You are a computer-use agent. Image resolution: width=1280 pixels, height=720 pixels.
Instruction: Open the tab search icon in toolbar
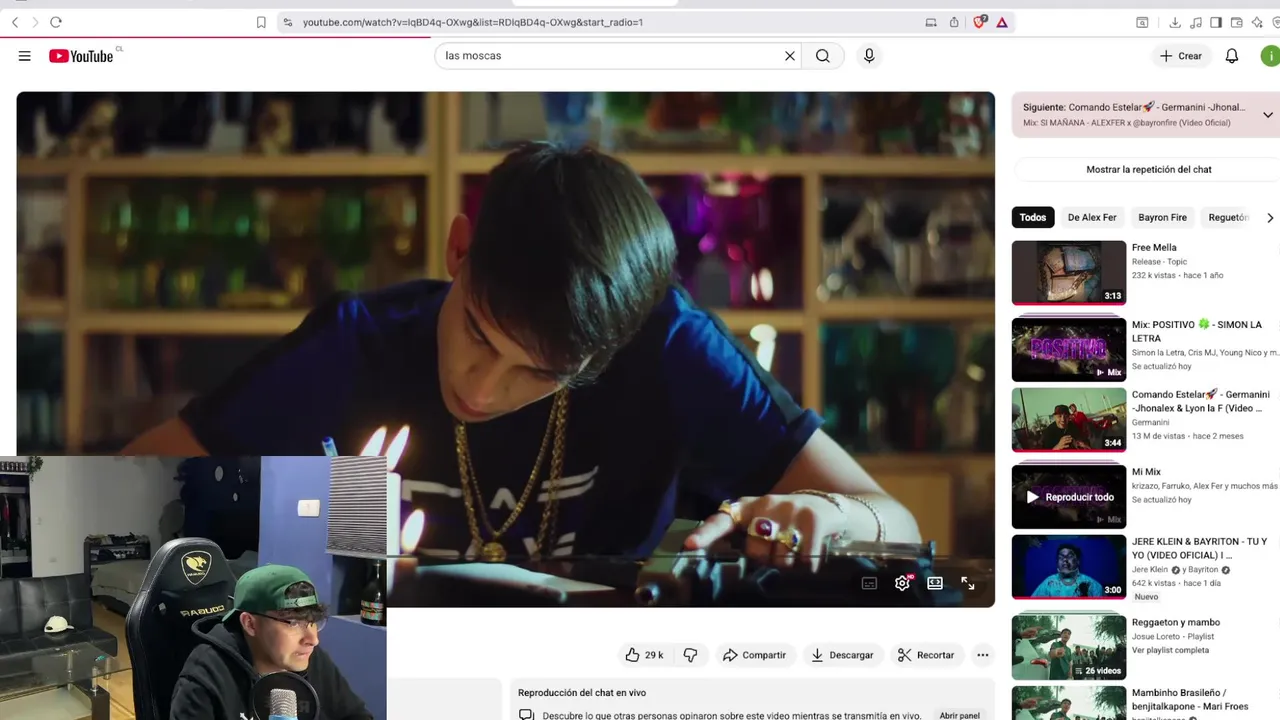1142,22
